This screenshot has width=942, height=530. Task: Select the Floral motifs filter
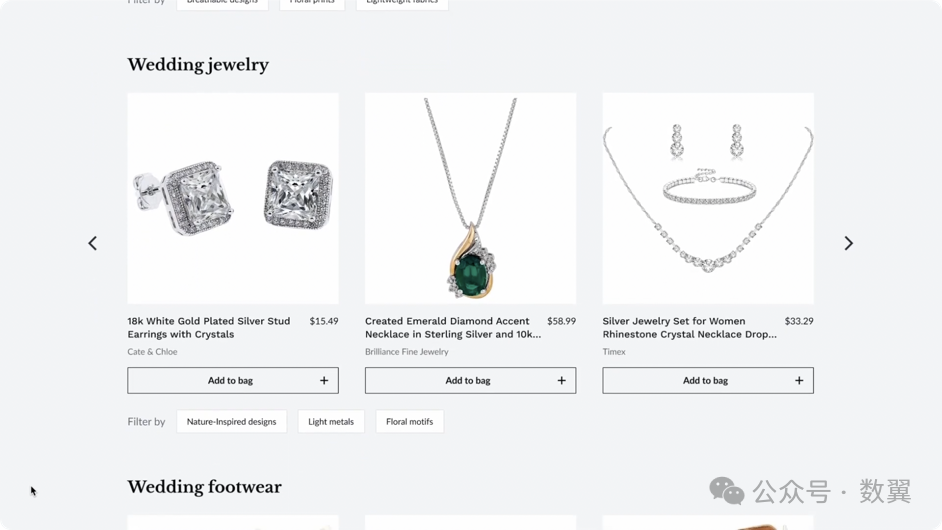pos(410,422)
